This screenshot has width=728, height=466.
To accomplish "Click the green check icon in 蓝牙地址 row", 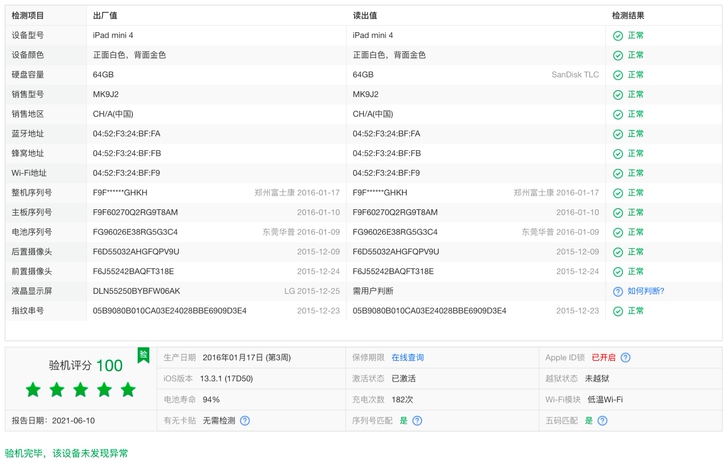I will [x=618, y=134].
